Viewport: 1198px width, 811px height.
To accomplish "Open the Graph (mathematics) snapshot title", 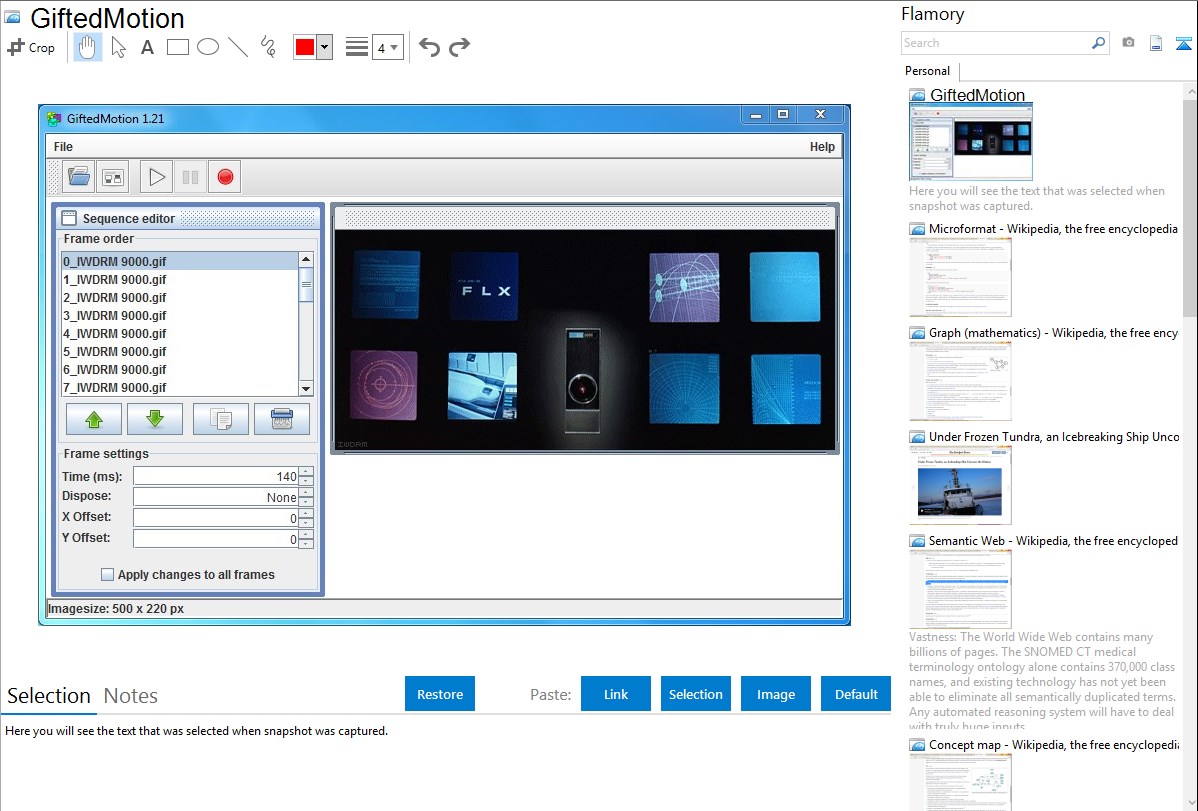I will click(1053, 333).
